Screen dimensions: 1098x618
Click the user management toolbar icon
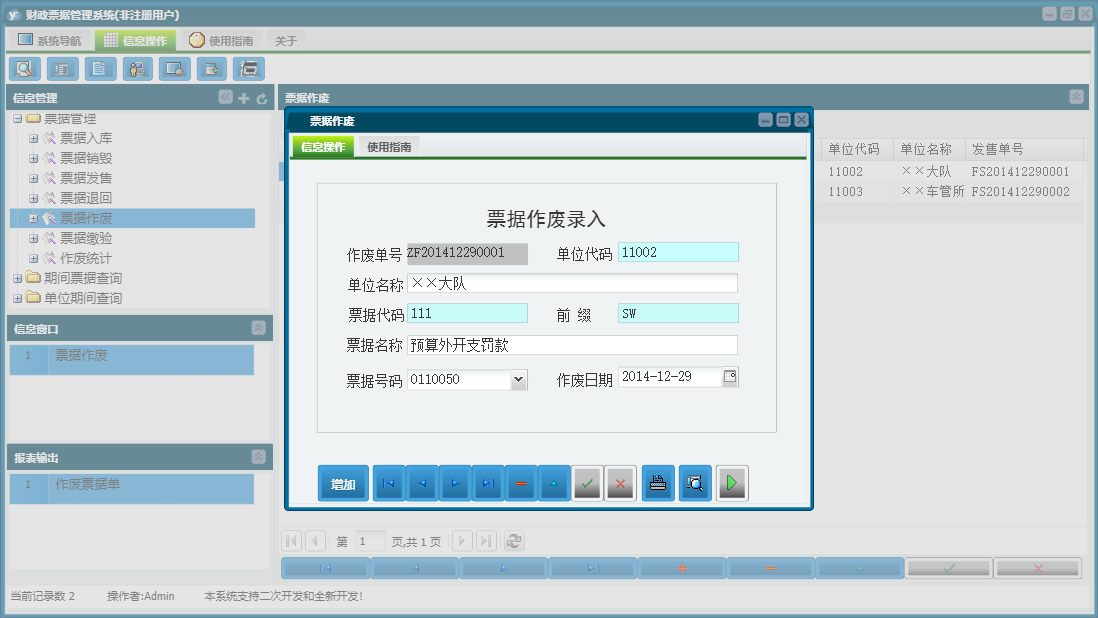click(x=137, y=68)
